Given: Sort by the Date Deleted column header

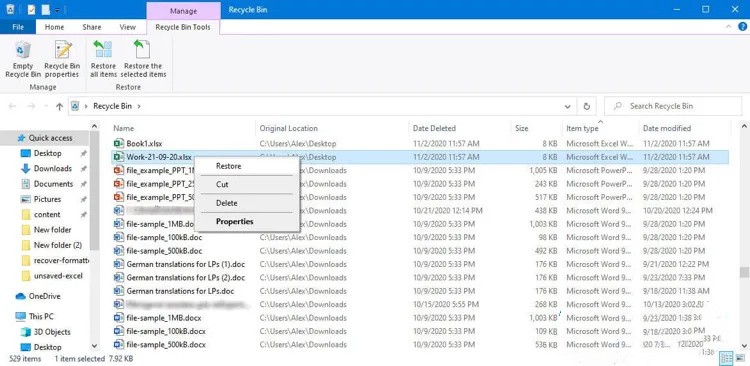Looking at the screenshot, I should point(434,128).
